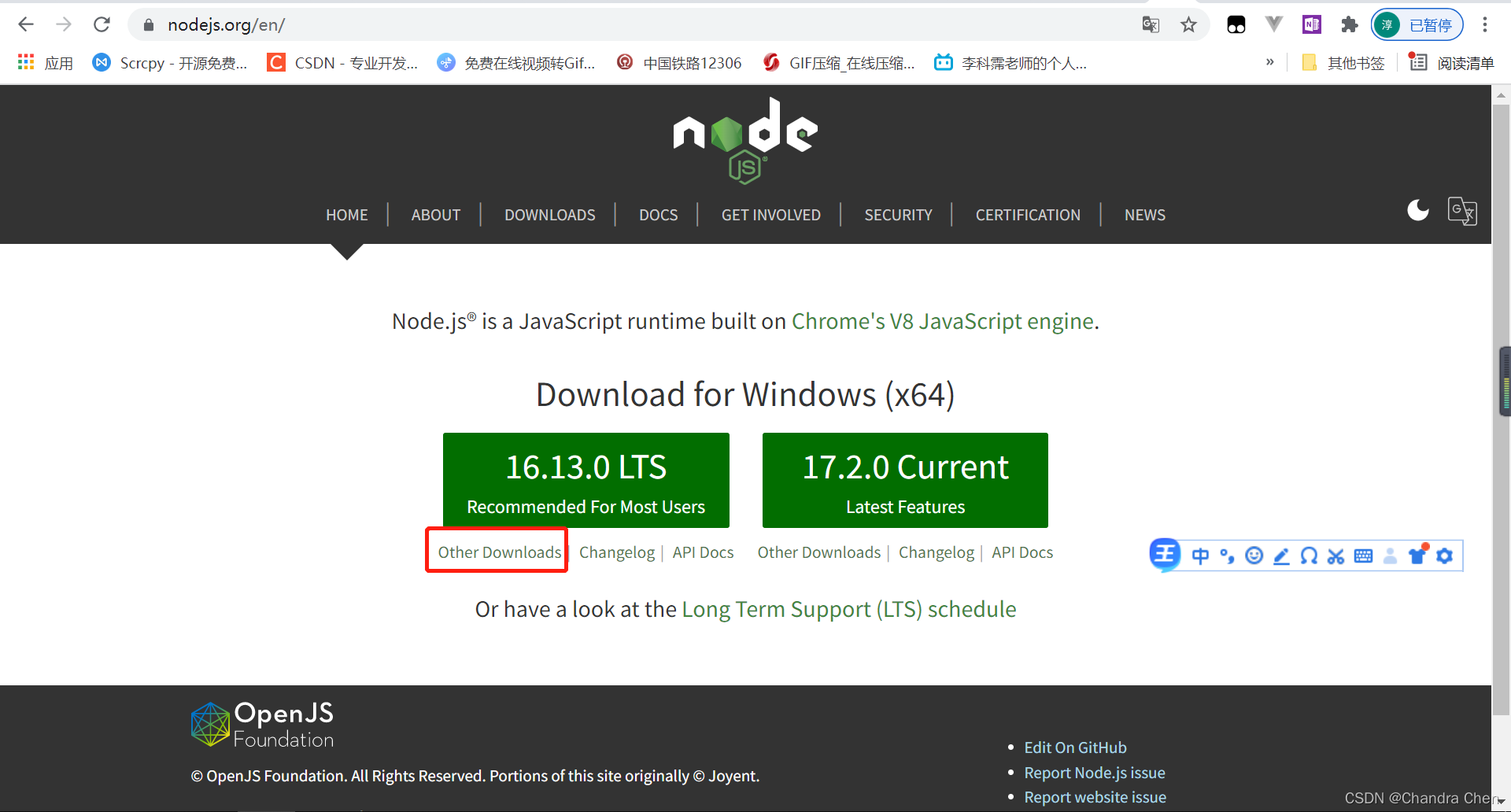Bookmark this page with the star icon

[1188, 25]
